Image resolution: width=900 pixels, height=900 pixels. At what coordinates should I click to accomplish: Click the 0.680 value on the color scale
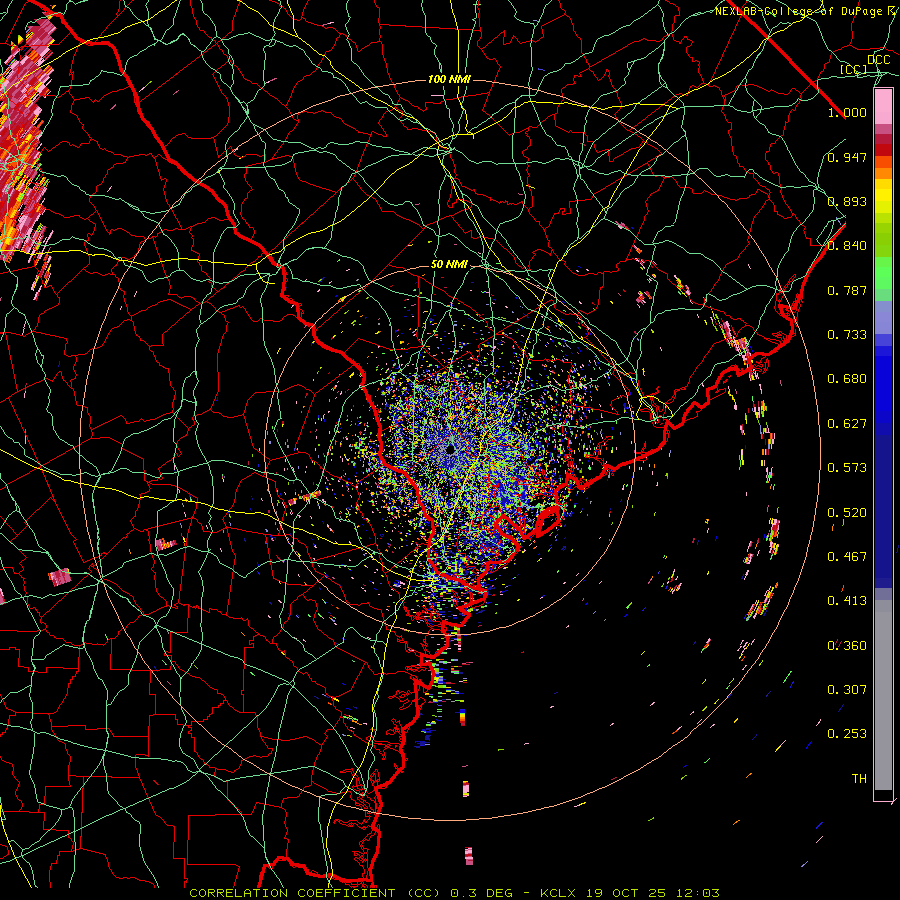(x=847, y=379)
